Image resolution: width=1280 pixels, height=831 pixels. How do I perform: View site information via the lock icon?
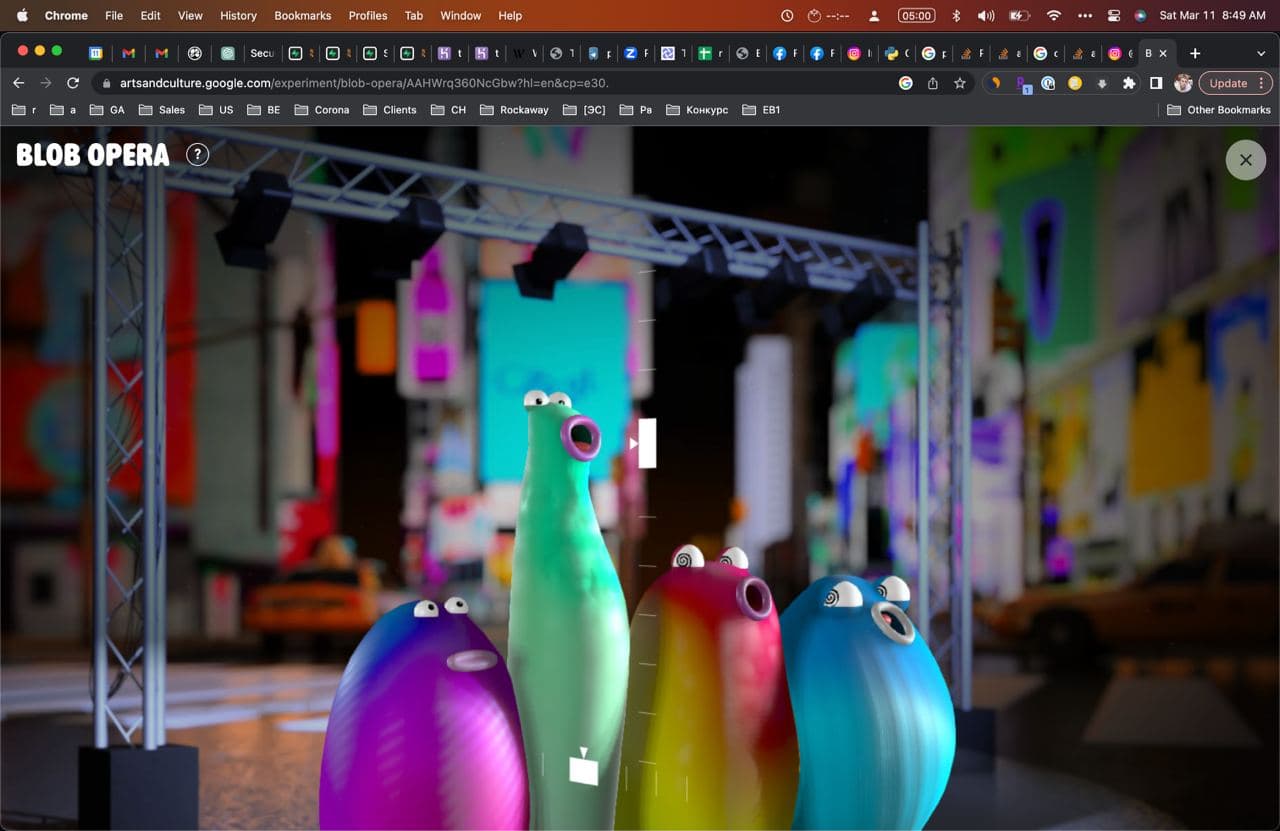tap(107, 84)
